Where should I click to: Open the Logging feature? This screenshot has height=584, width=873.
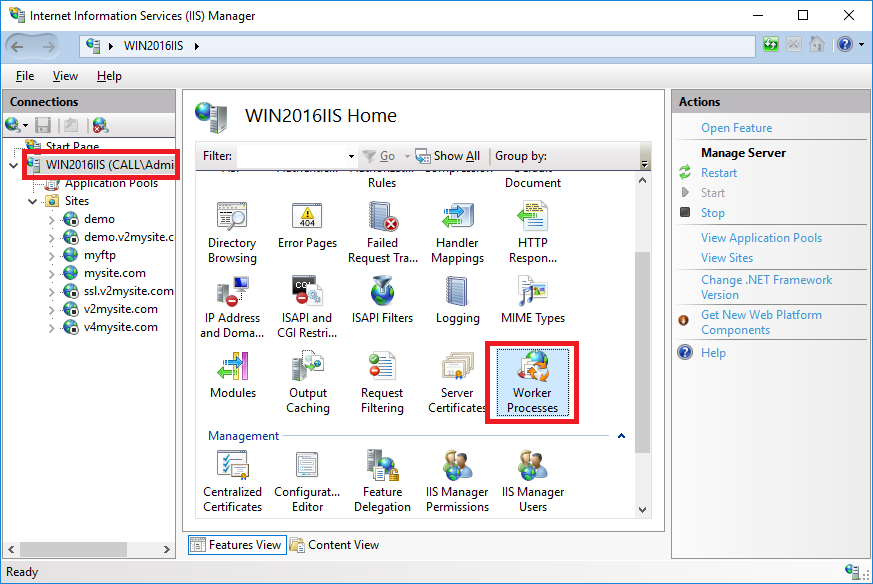point(458,301)
